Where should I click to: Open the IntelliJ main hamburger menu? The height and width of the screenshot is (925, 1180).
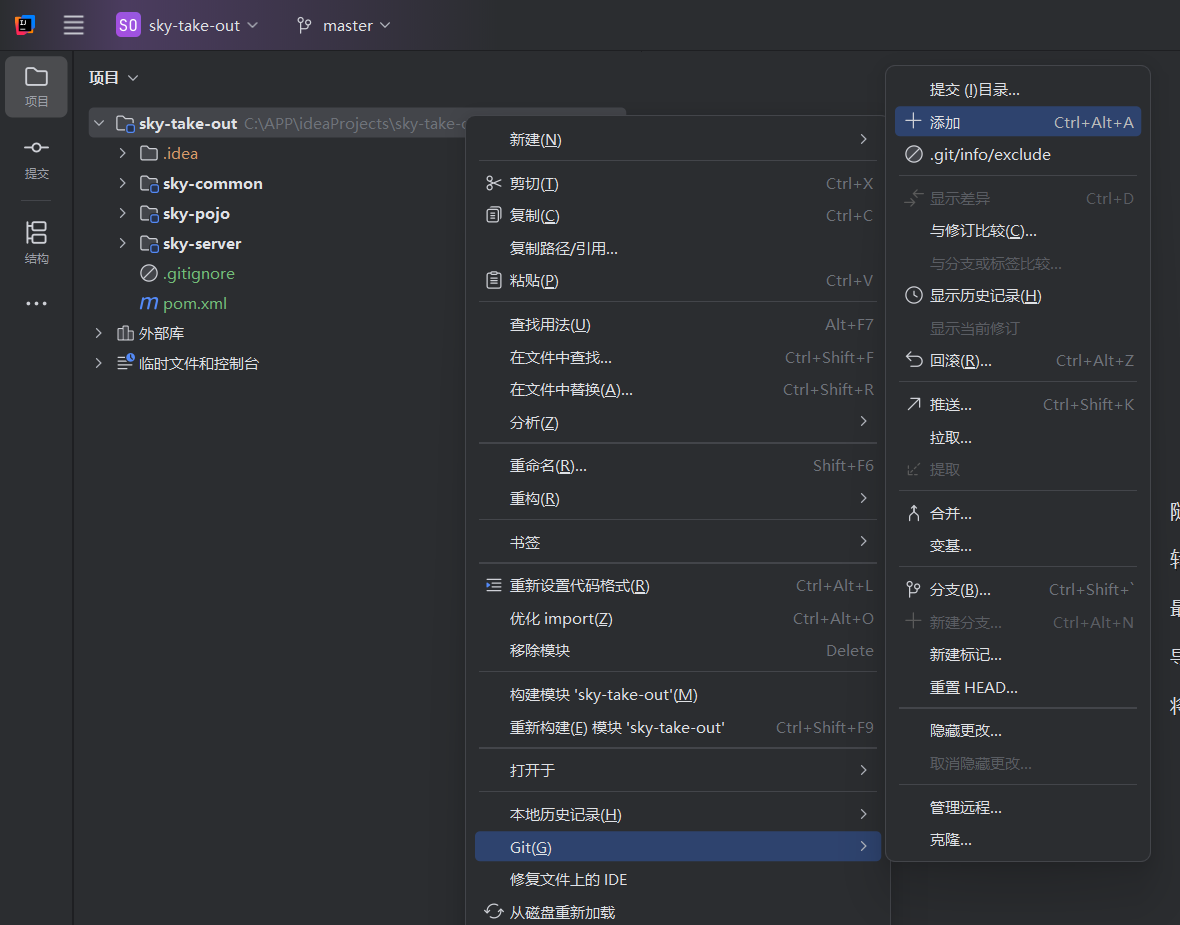pyautogui.click(x=73, y=25)
